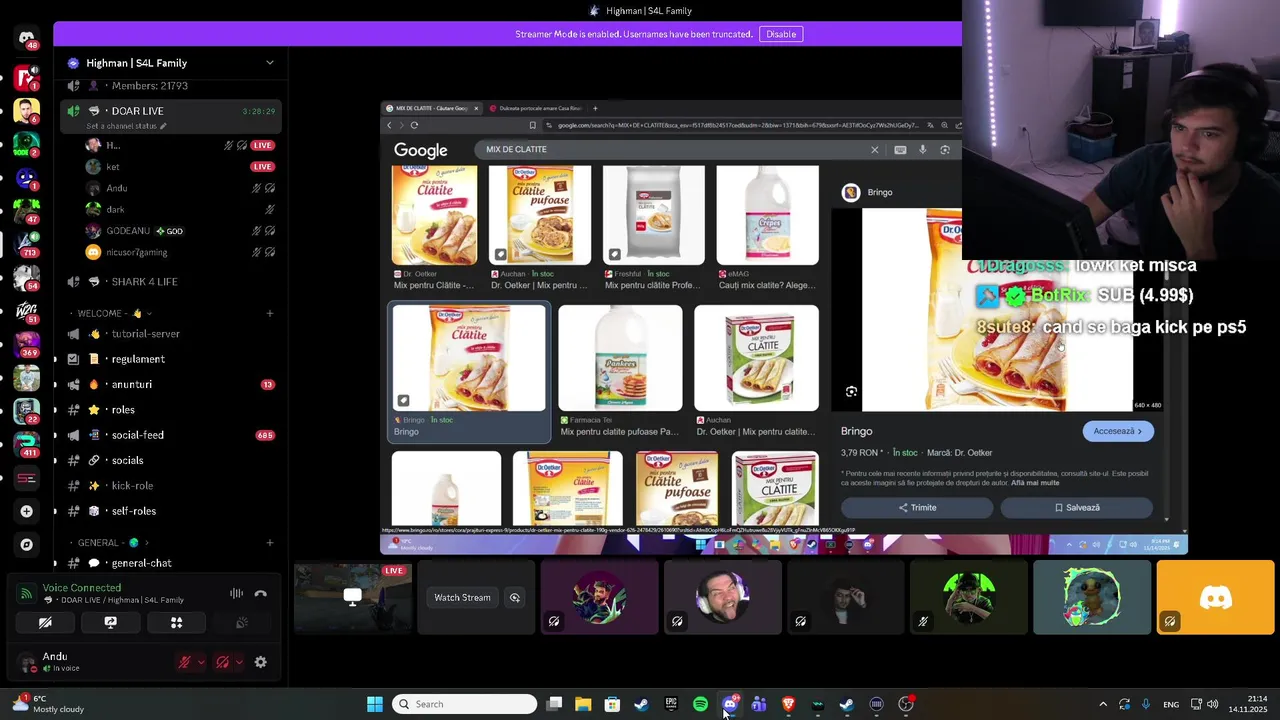Open the Windows Start menu
This screenshot has width=1280, height=720.
click(374, 704)
